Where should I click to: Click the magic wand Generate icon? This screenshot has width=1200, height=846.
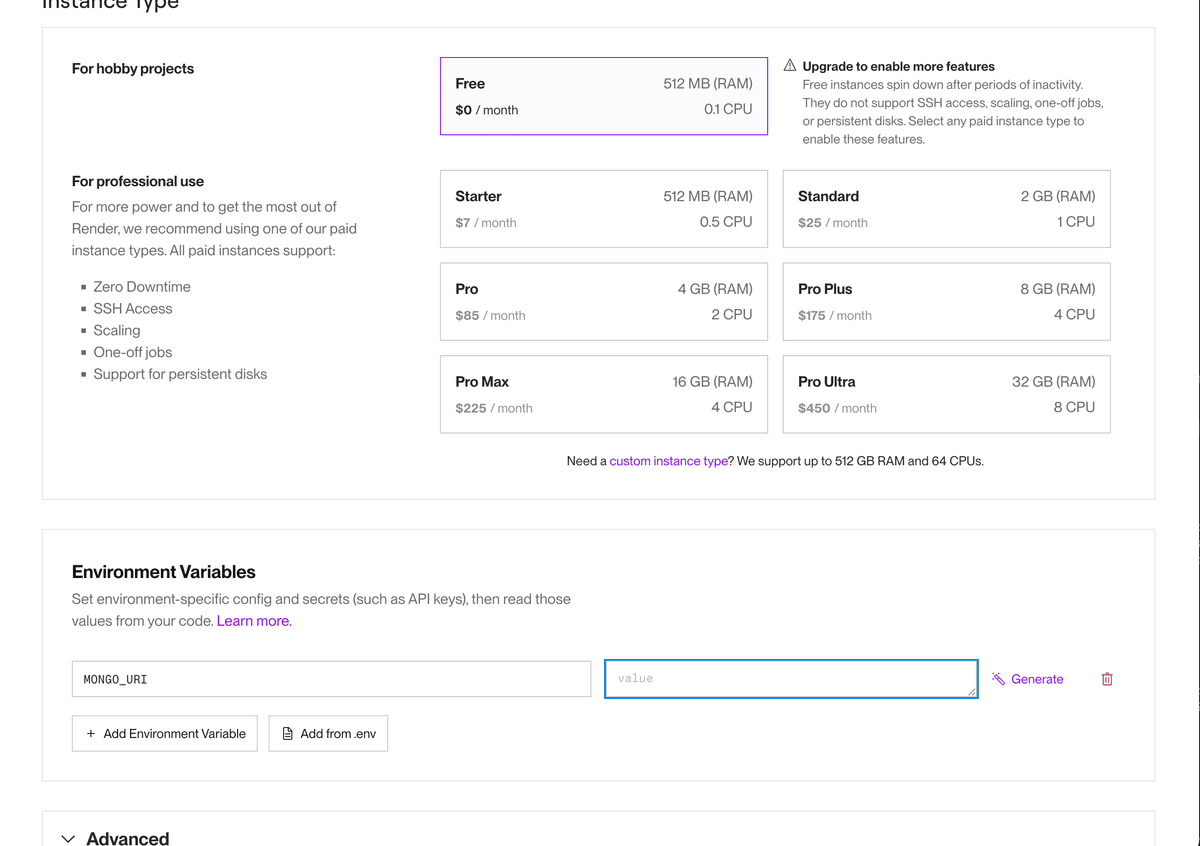click(x=997, y=679)
